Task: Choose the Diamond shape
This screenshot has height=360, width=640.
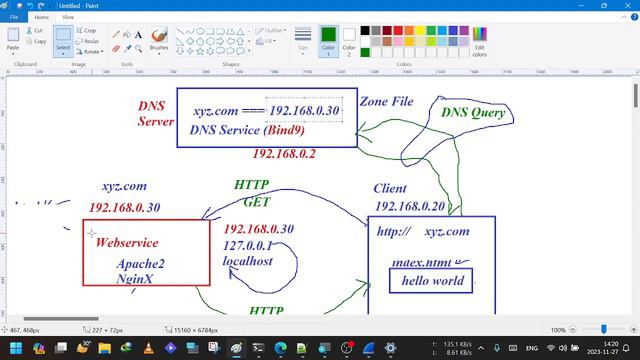Action: click(x=190, y=41)
